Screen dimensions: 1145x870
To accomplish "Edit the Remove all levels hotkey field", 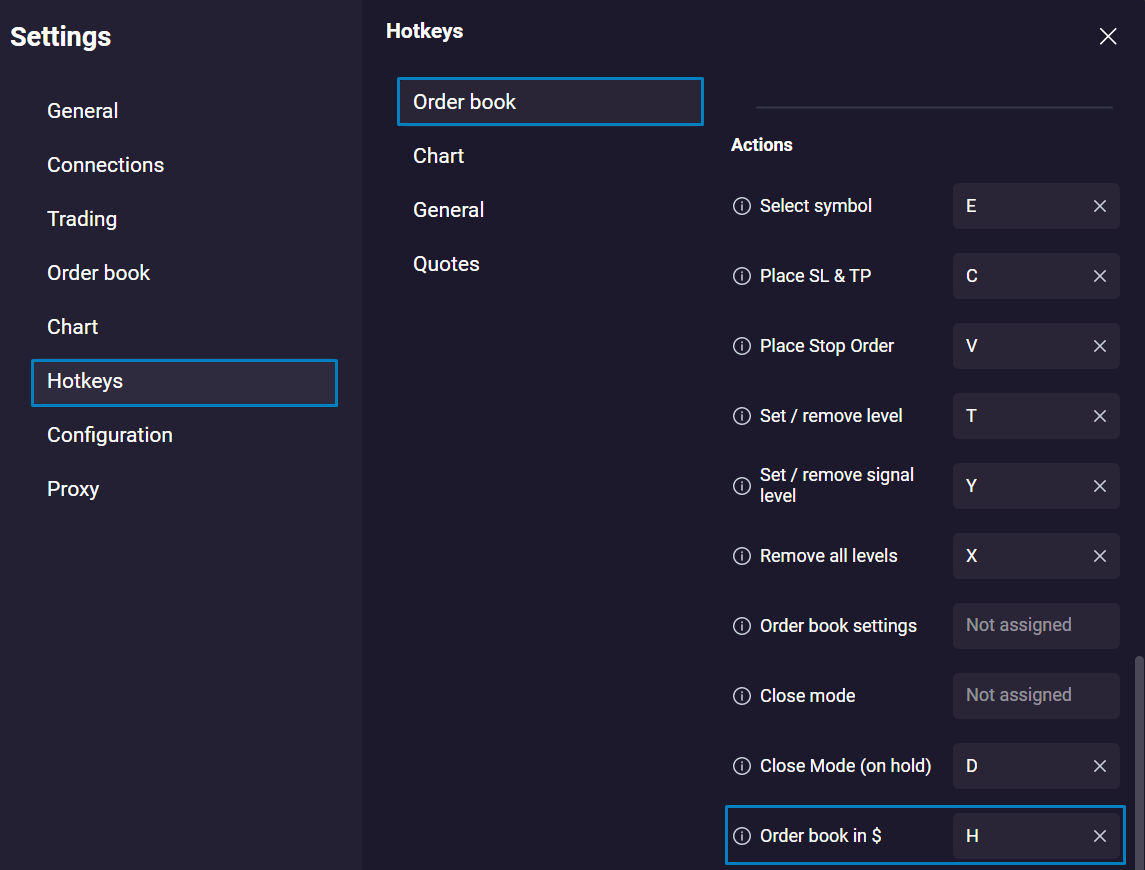I will (x=1035, y=556).
